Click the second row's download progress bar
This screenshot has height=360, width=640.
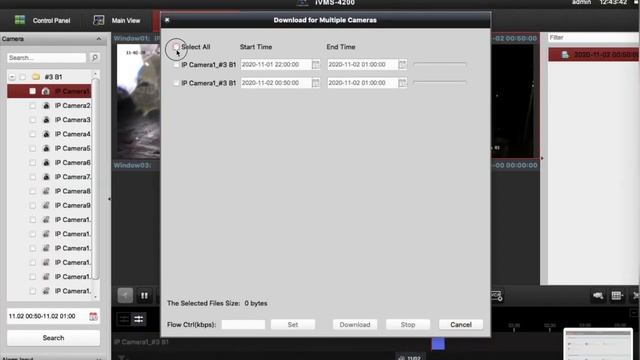pos(440,83)
